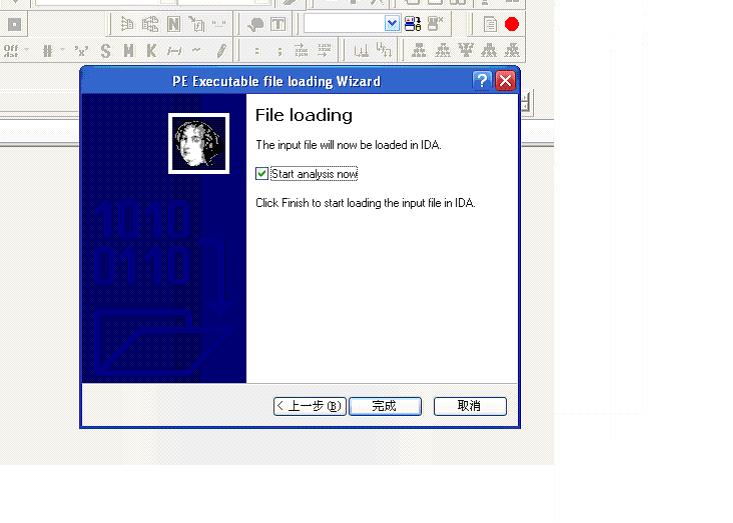
Task: Click the quoted dots string icon
Action: click(219, 23)
